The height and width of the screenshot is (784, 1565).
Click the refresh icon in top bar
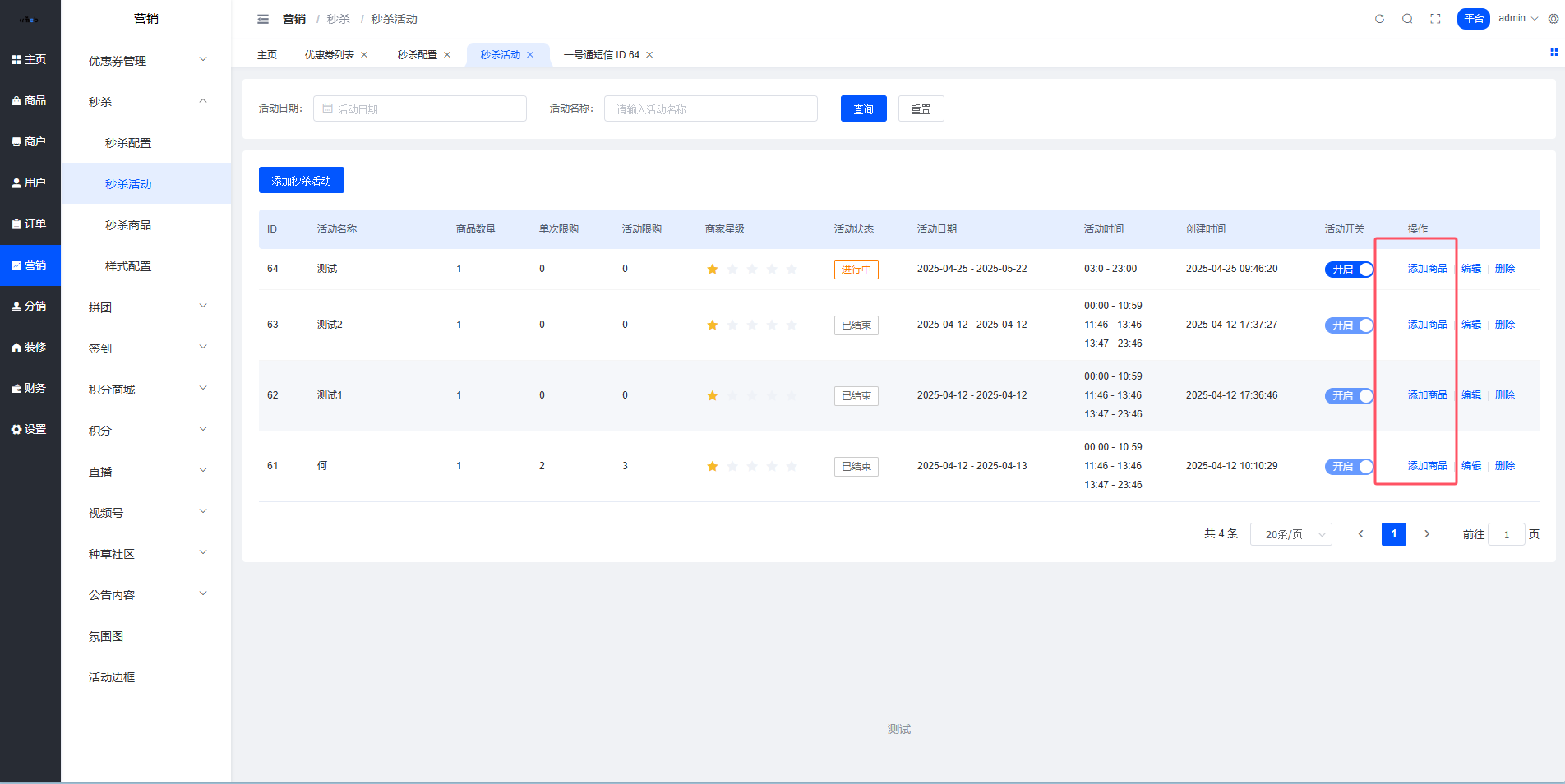point(1379,19)
